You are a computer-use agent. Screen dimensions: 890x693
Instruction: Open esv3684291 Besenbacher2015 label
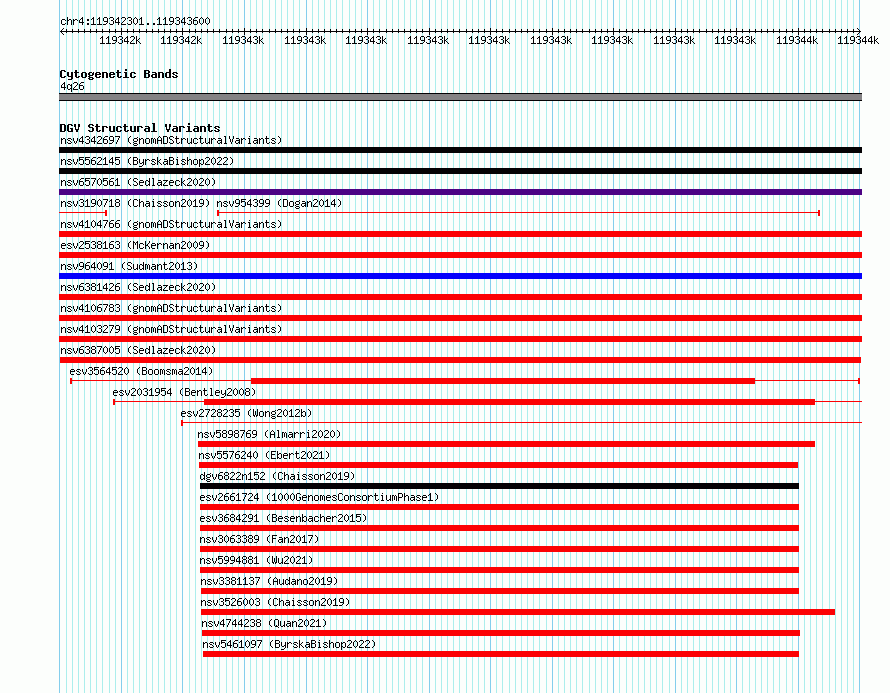(x=283, y=518)
